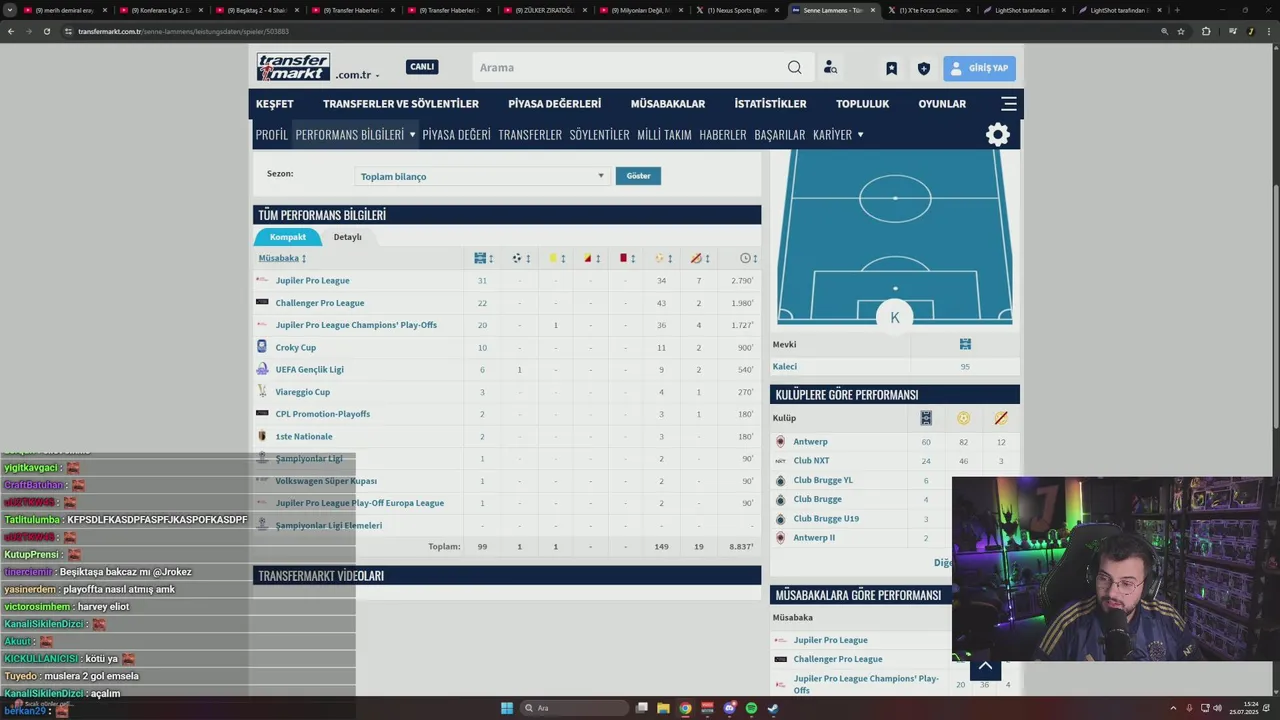Screen dimensions: 1280x720
Task: Go to the Başarılar tab
Action: coord(780,135)
